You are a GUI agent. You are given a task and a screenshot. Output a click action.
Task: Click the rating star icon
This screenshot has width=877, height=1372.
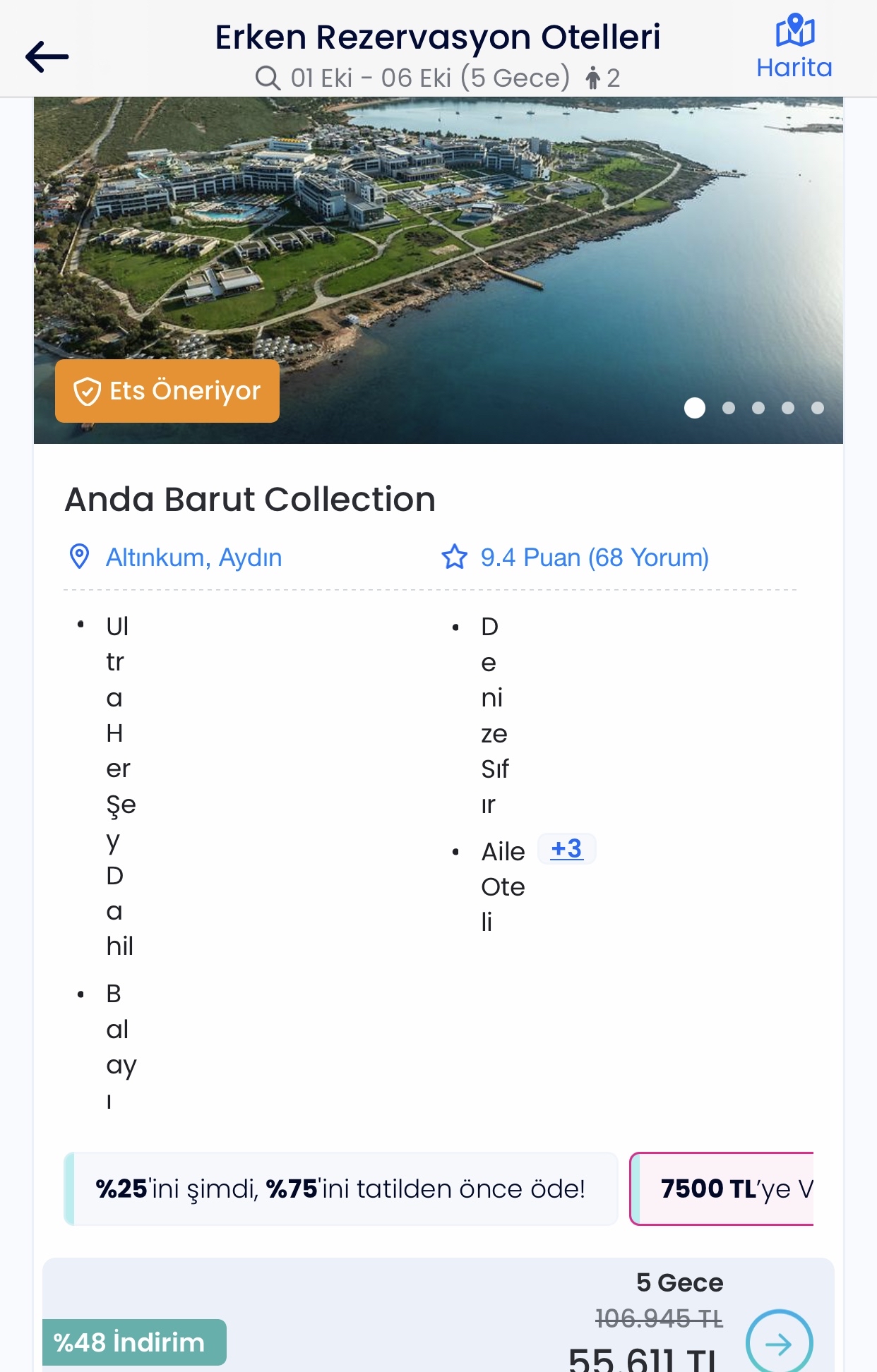click(454, 557)
